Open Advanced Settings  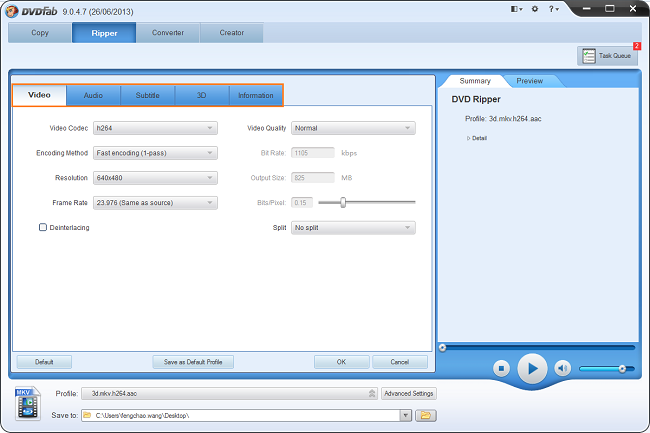pos(409,393)
